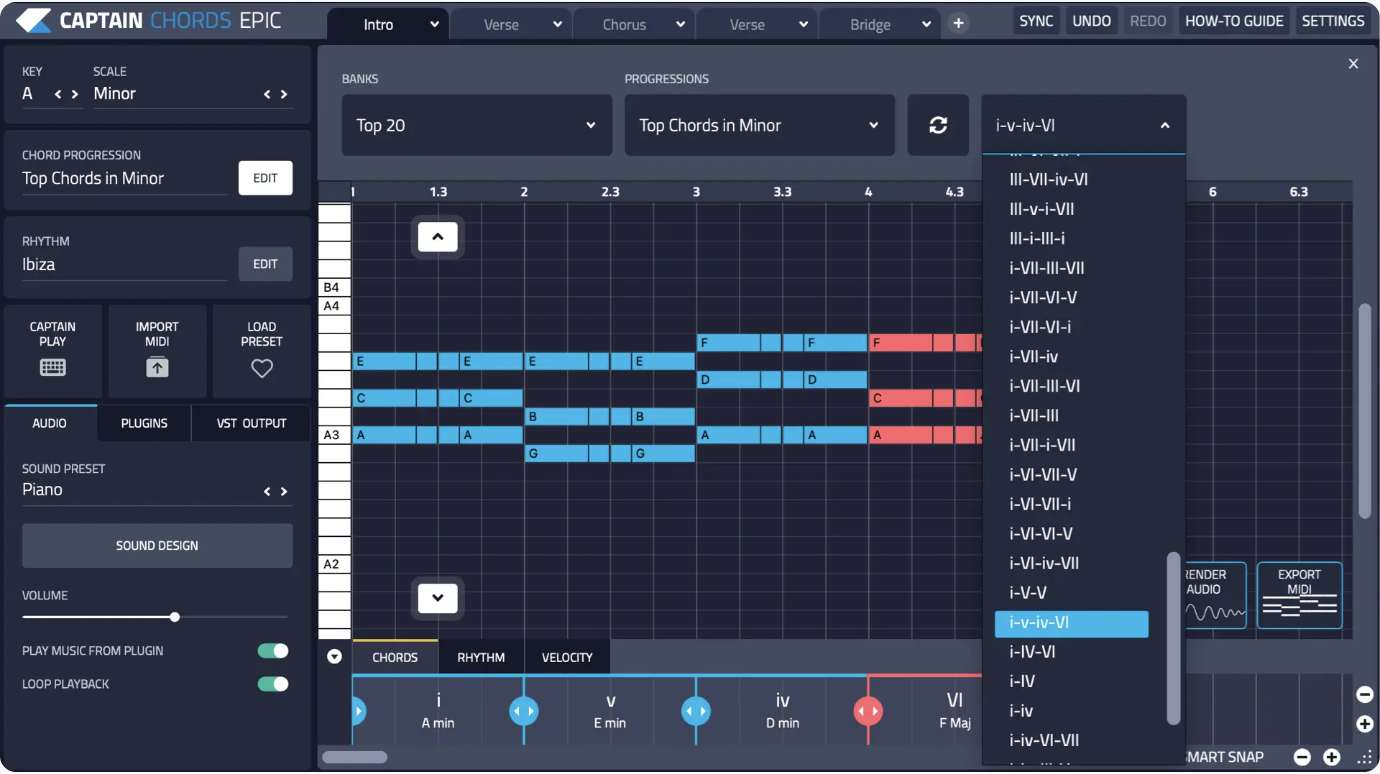Zoom out horizontally near Smart Snap
This screenshot has width=1380, height=774.
(1302, 758)
